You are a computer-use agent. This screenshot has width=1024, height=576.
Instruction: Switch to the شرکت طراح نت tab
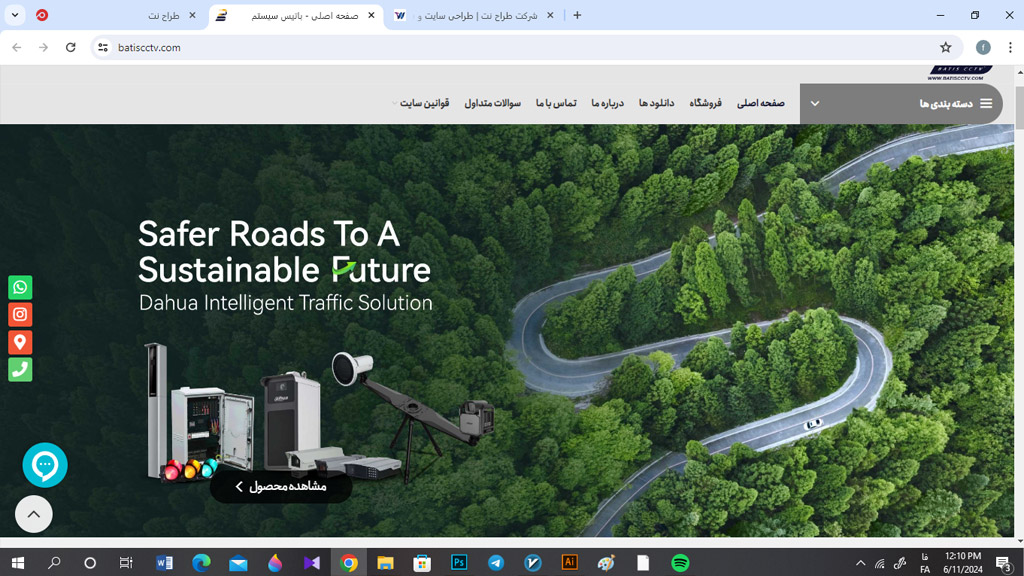(x=473, y=15)
